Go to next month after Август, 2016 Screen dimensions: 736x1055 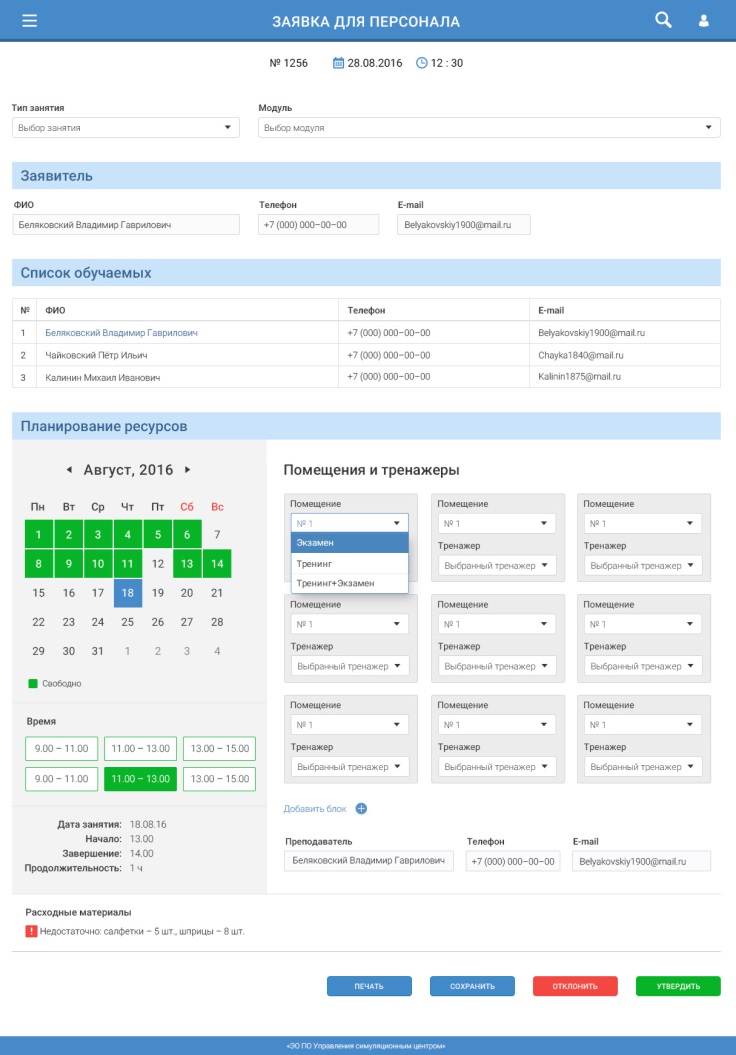coord(188,469)
